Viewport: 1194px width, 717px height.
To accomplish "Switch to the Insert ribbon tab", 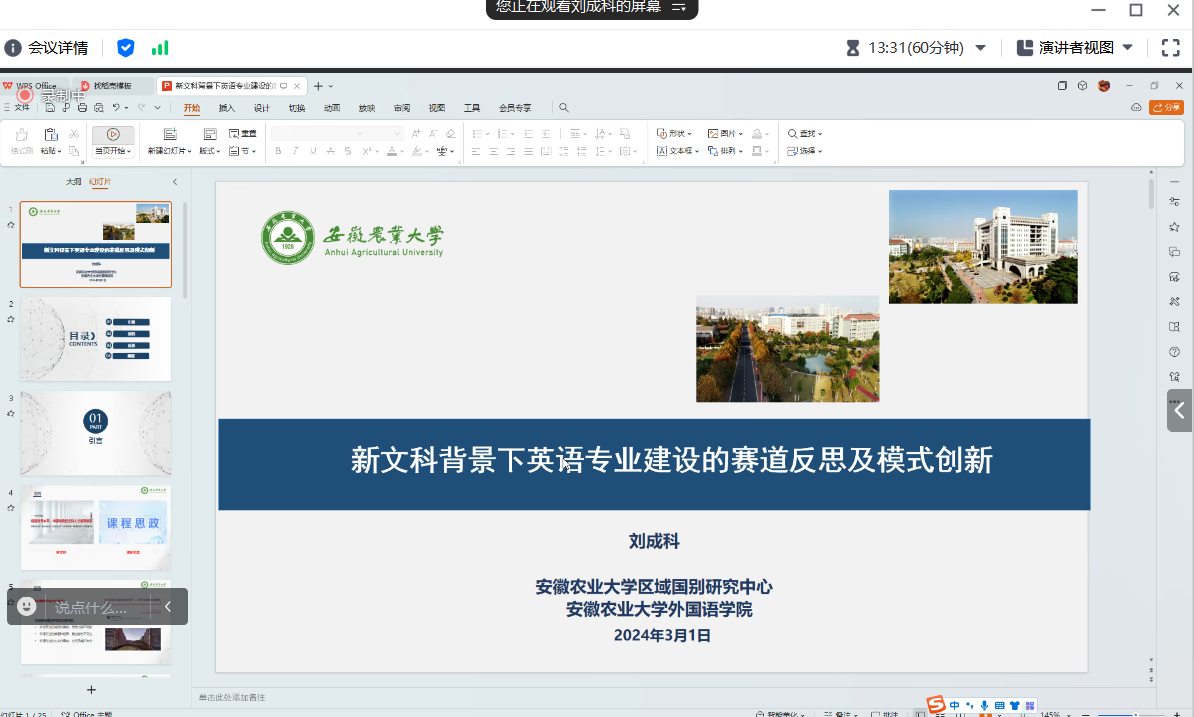I will [x=227, y=108].
